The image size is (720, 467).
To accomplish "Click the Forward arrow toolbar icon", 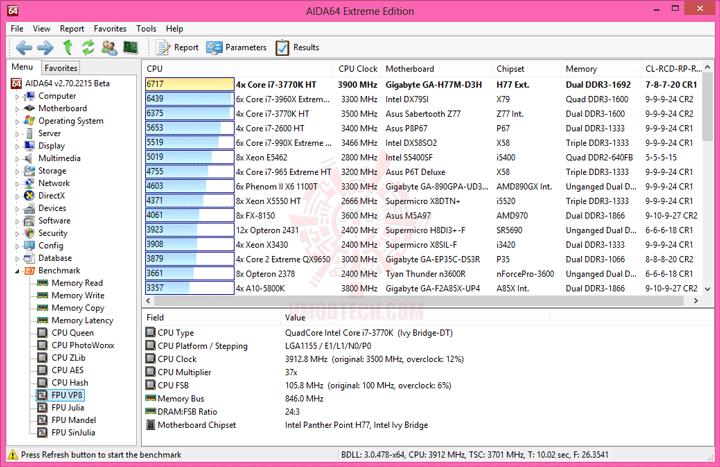I will [x=45, y=47].
